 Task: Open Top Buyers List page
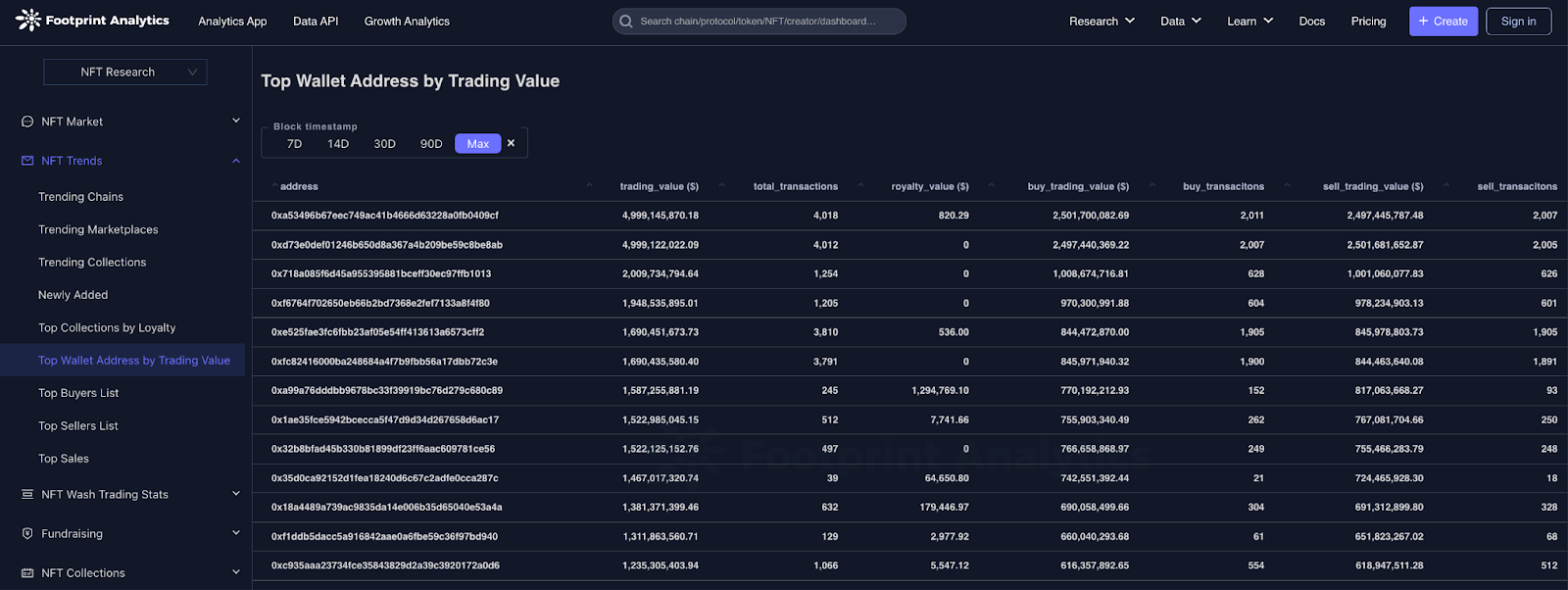[78, 393]
